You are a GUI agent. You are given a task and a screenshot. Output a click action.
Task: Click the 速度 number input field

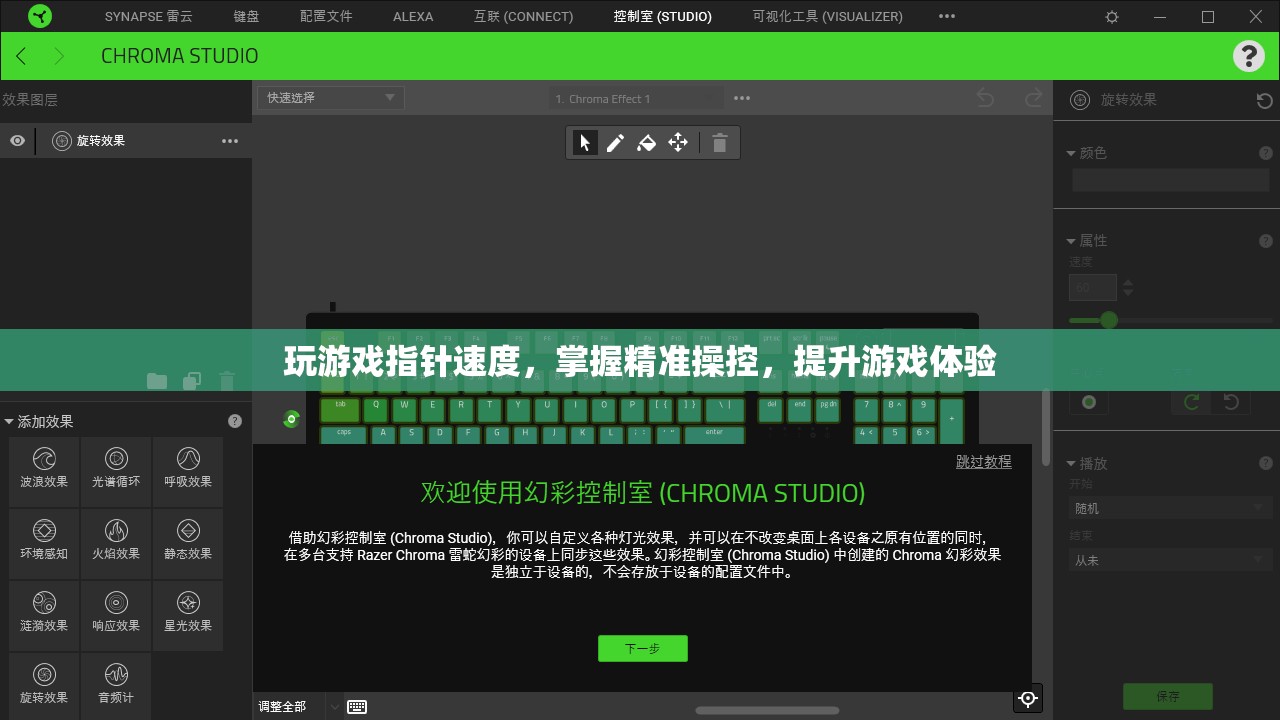click(x=1092, y=288)
